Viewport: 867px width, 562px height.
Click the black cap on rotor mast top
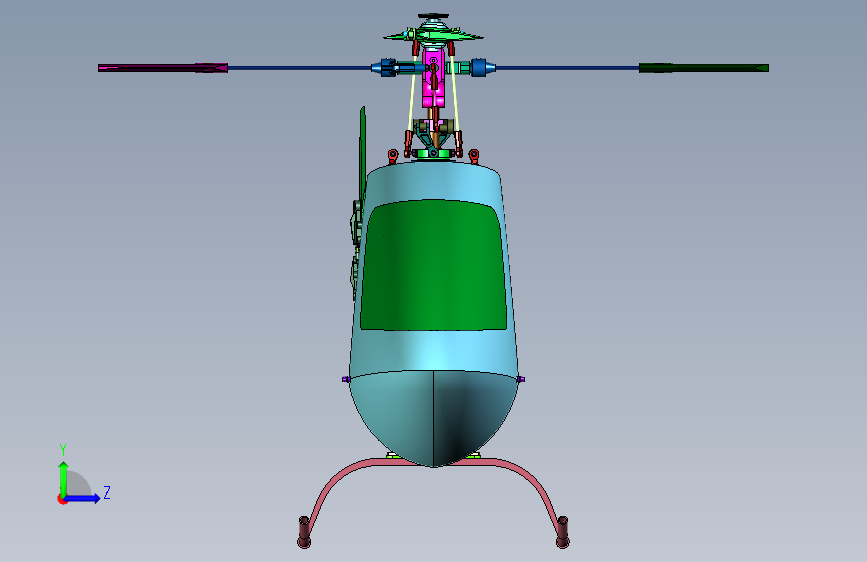(x=434, y=15)
